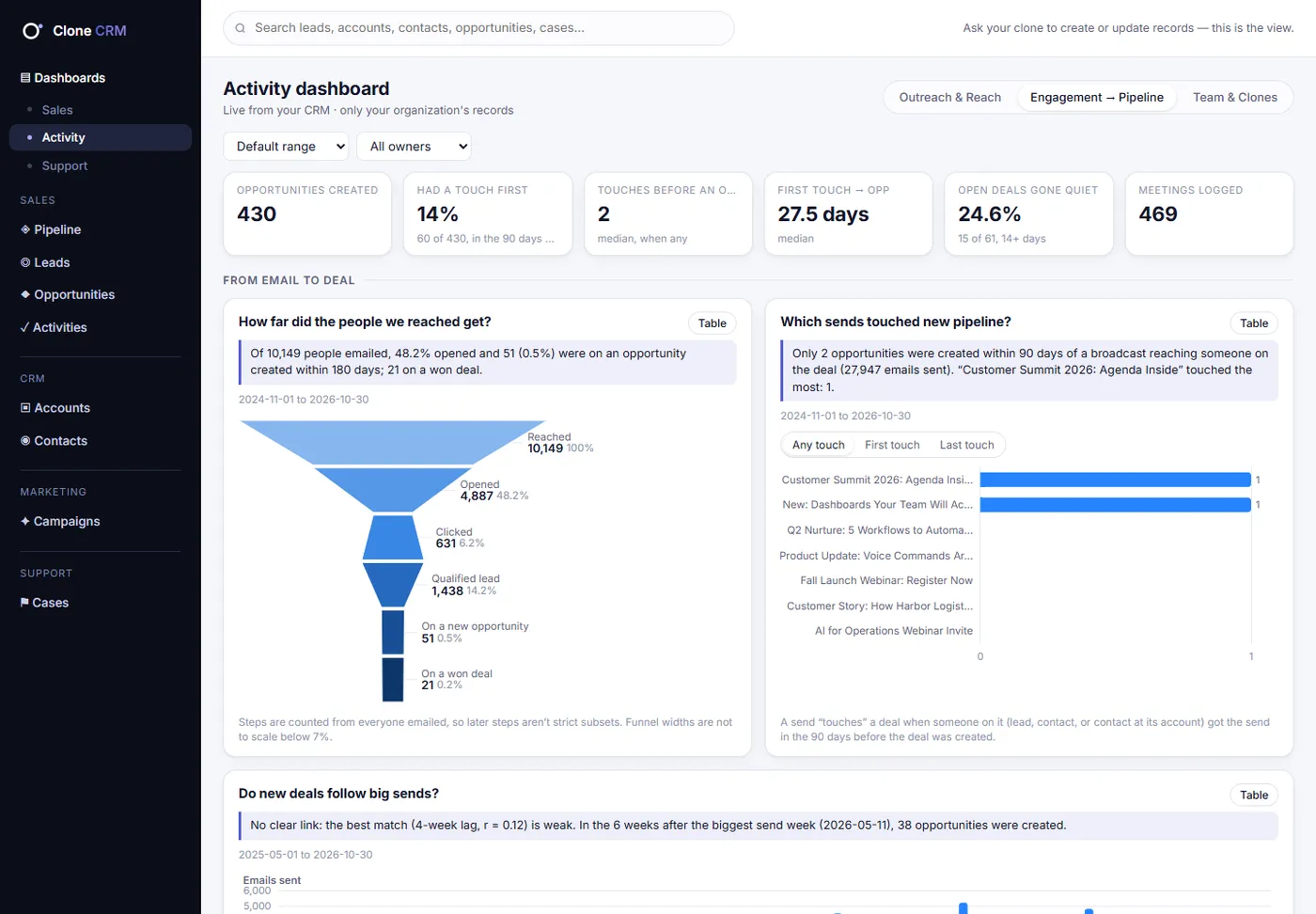Click the Accounts icon in sidebar
1316x914 pixels.
(x=25, y=408)
